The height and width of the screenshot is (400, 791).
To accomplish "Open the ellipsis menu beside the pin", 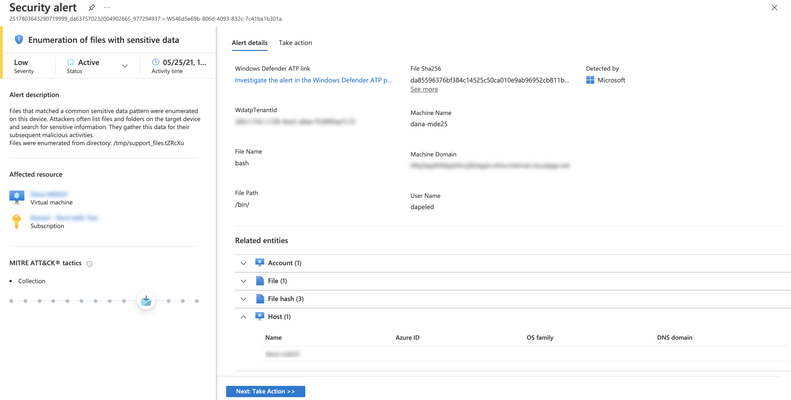I will point(106,8).
